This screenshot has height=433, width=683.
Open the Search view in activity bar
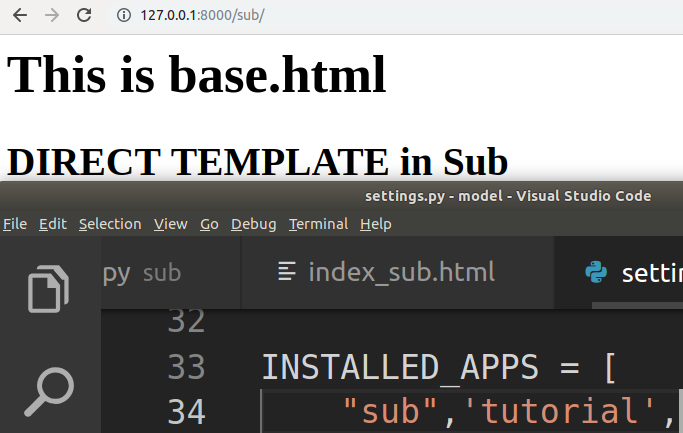pyautogui.click(x=49, y=391)
